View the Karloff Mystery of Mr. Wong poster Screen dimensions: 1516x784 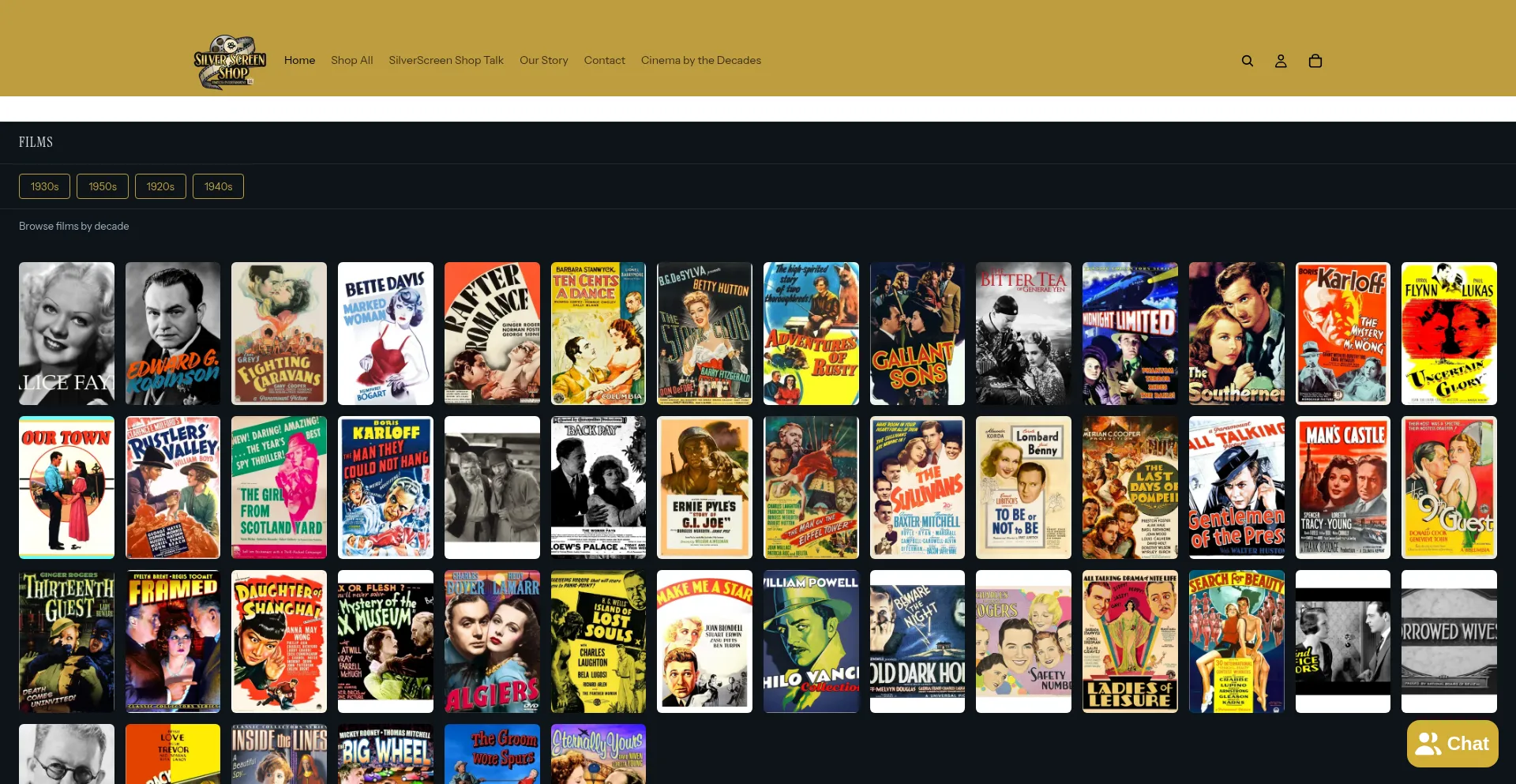point(1343,333)
